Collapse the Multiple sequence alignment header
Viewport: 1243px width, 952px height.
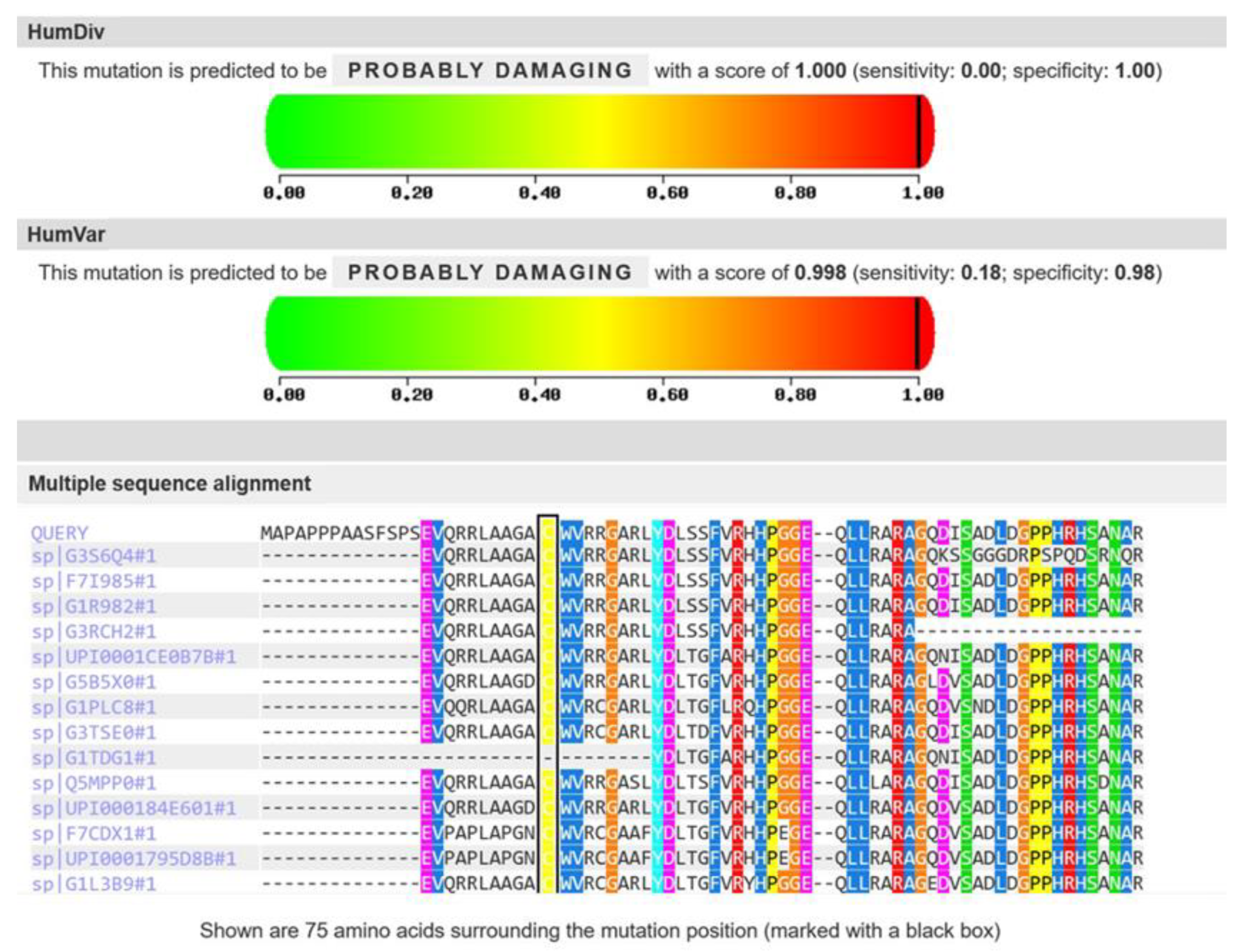click(x=169, y=484)
